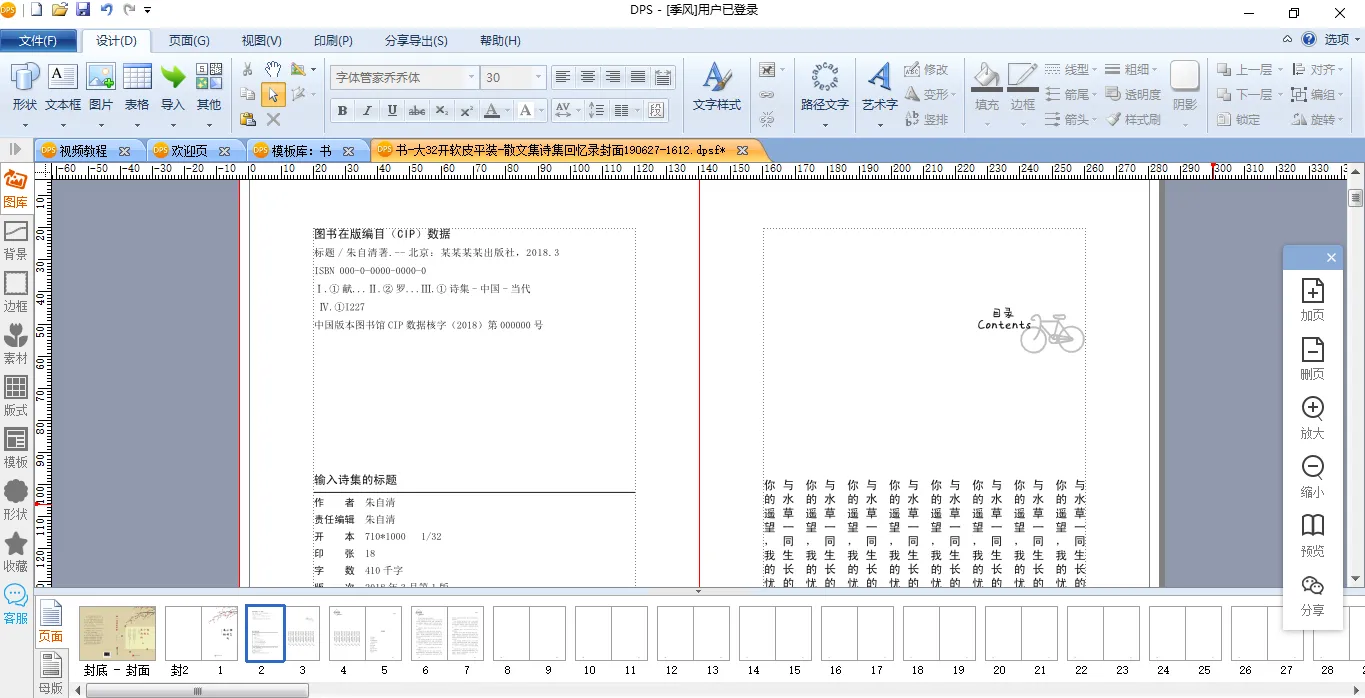The height and width of the screenshot is (698, 1365).
Task: Click 加页 to add a page
Action: coord(1312,299)
